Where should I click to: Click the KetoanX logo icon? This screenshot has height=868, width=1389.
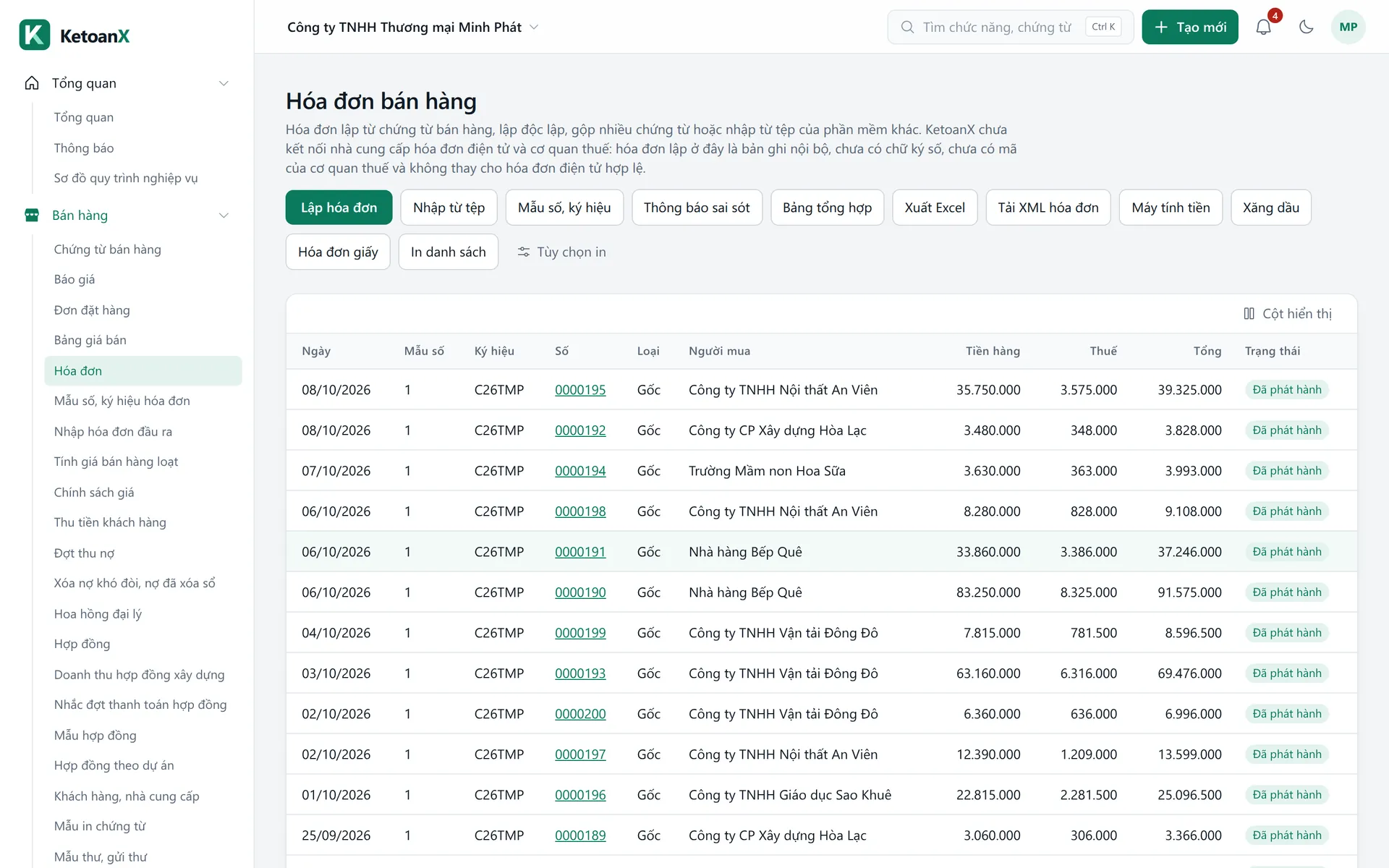(x=34, y=35)
